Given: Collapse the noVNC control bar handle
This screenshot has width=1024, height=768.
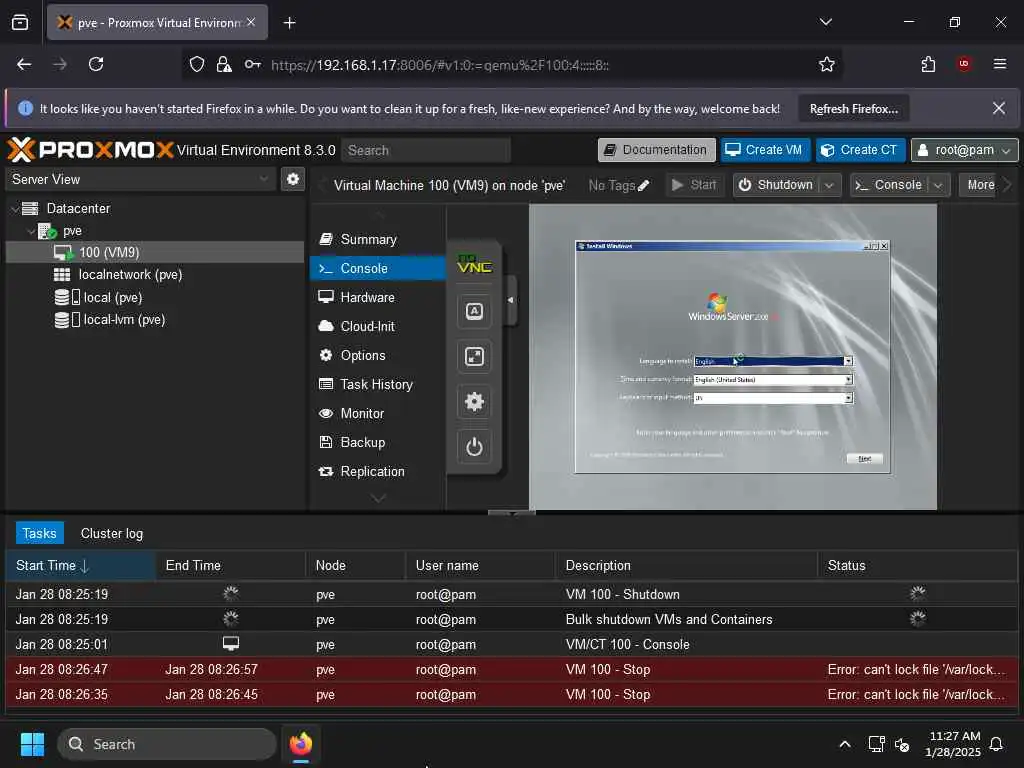Looking at the screenshot, I should pos(511,300).
